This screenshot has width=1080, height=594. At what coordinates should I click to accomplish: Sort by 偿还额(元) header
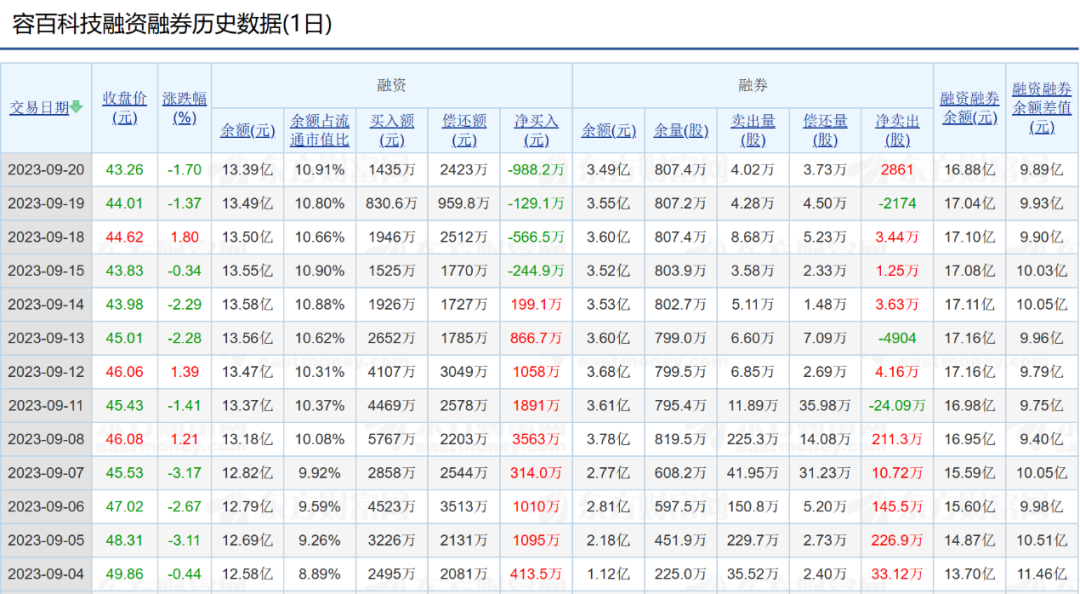pos(464,130)
